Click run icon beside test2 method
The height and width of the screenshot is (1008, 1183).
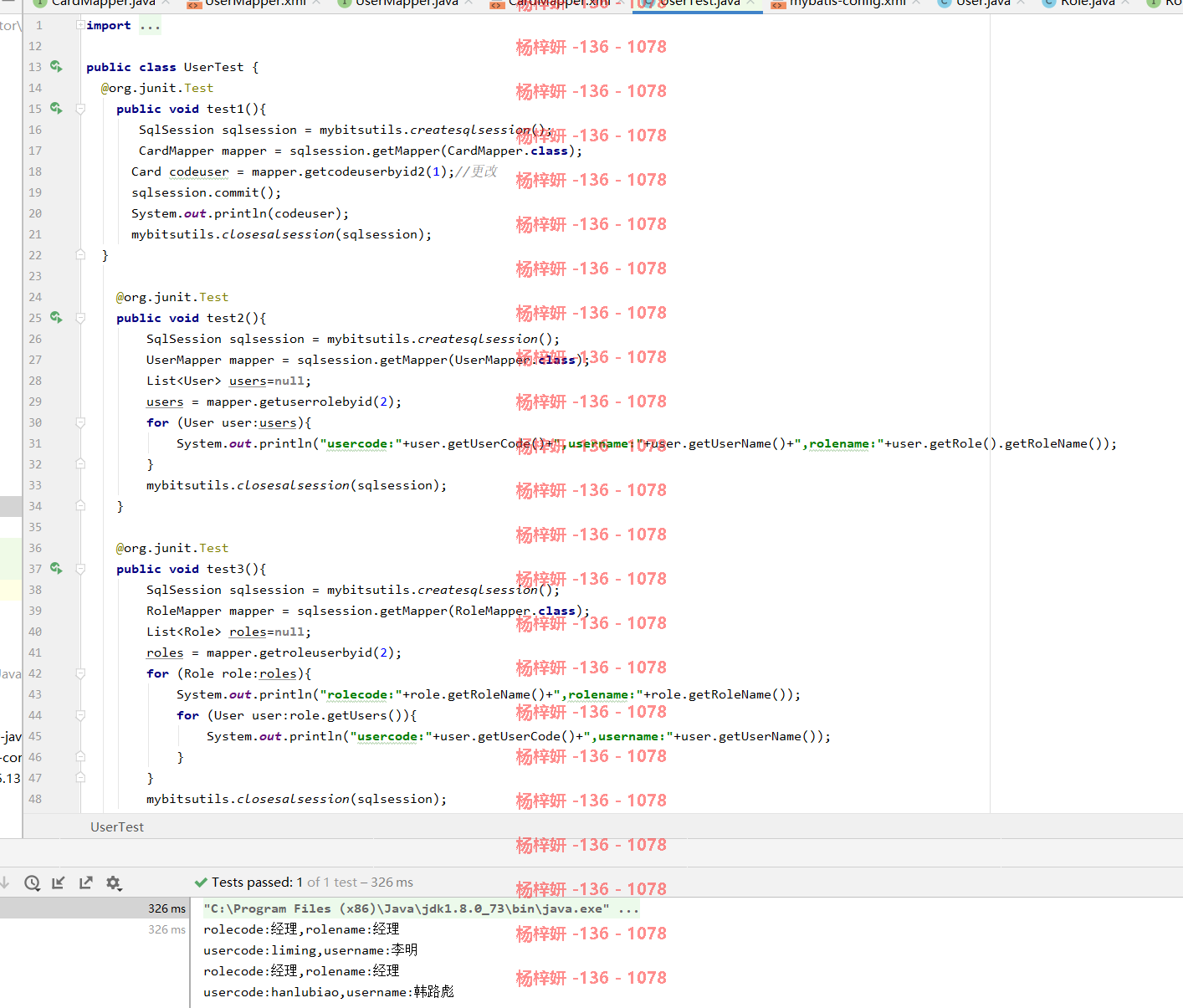(56, 317)
